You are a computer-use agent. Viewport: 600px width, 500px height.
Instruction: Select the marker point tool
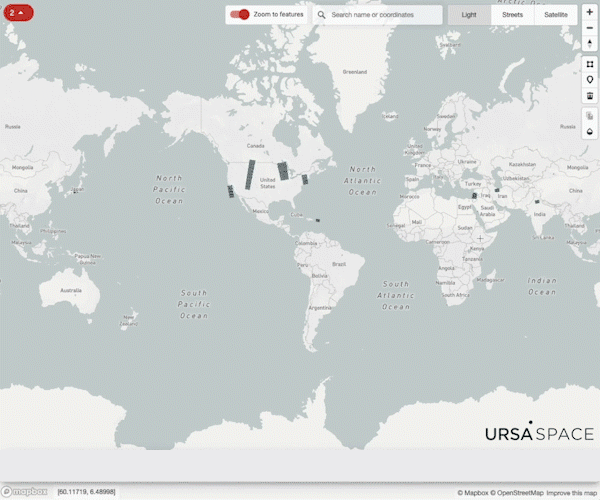pyautogui.click(x=590, y=80)
